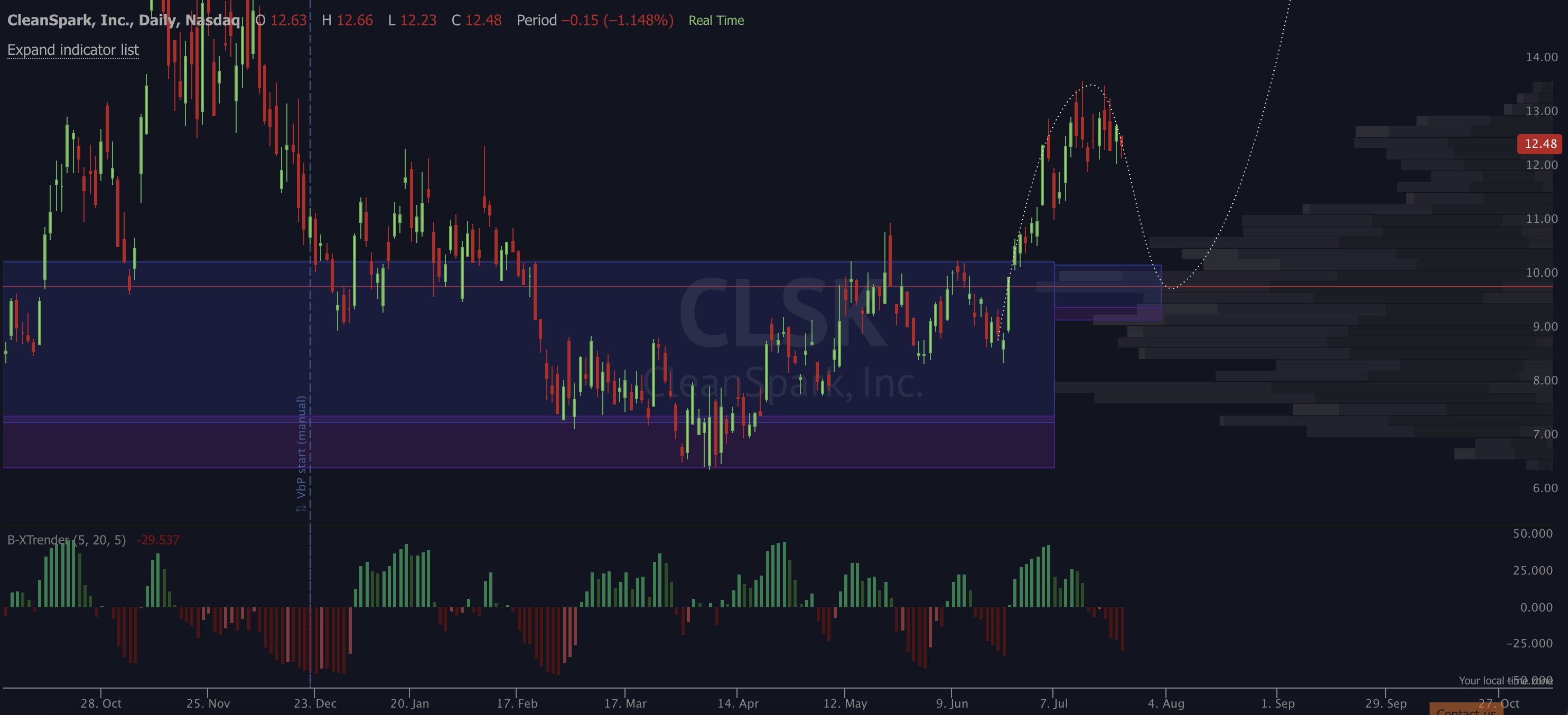Click the 9. Jun date on time axis
The height and width of the screenshot is (715, 1568).
(x=952, y=703)
